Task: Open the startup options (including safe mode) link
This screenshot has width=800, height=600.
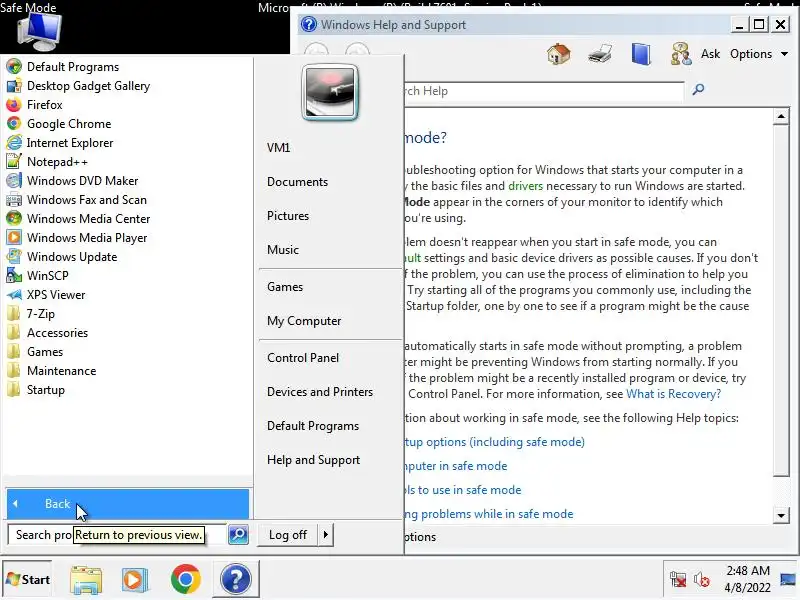Action: (x=494, y=442)
